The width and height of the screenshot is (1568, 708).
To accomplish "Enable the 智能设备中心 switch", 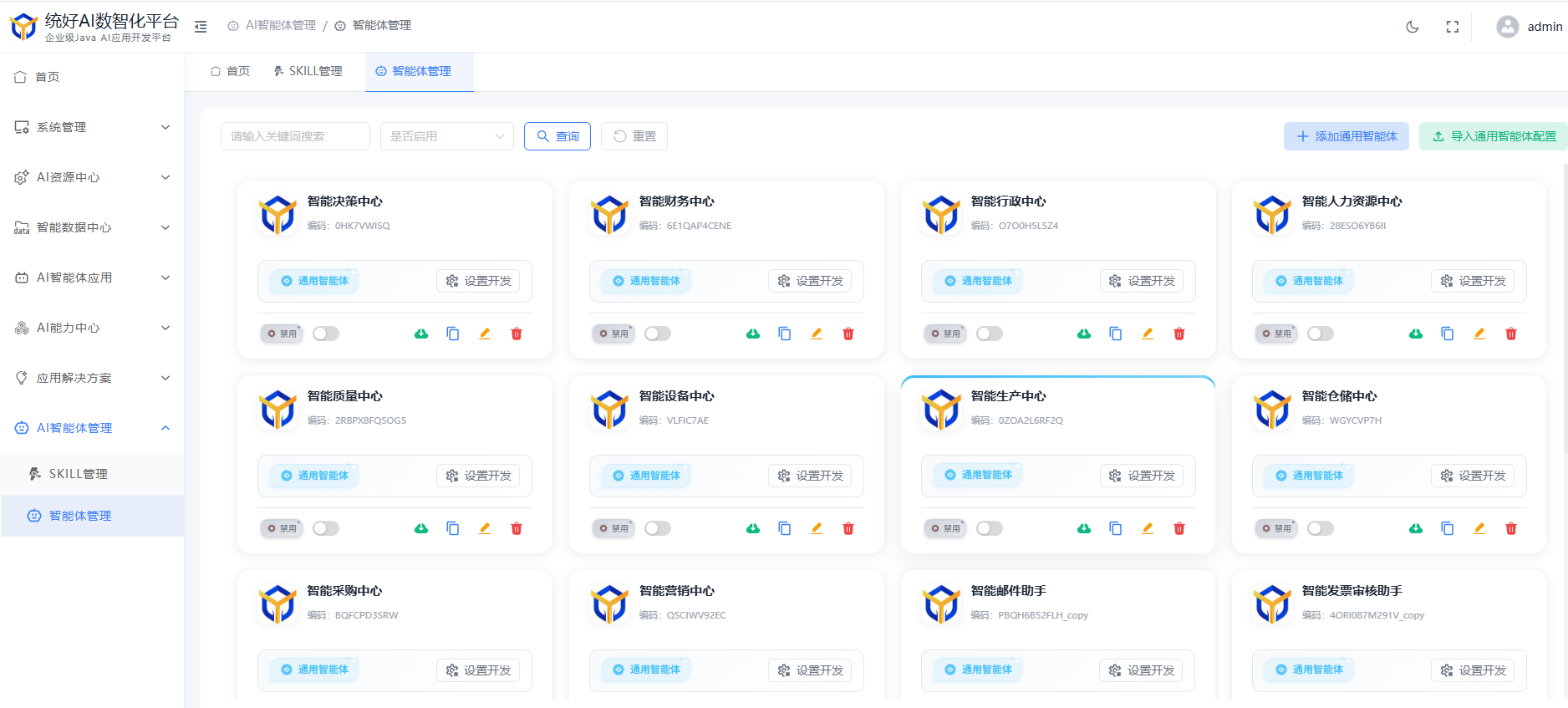I will 658,528.
